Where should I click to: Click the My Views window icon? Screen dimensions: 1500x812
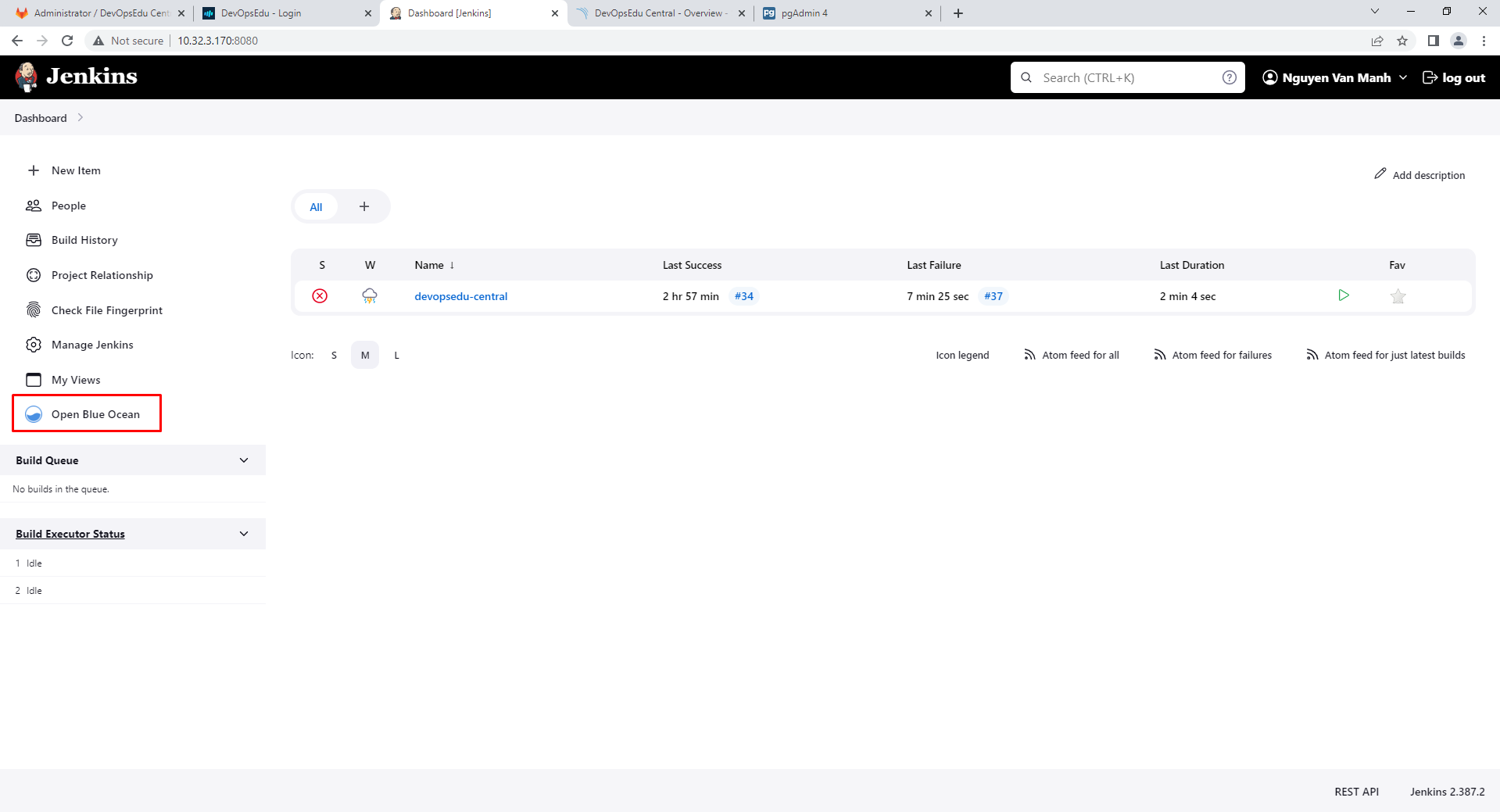point(34,380)
